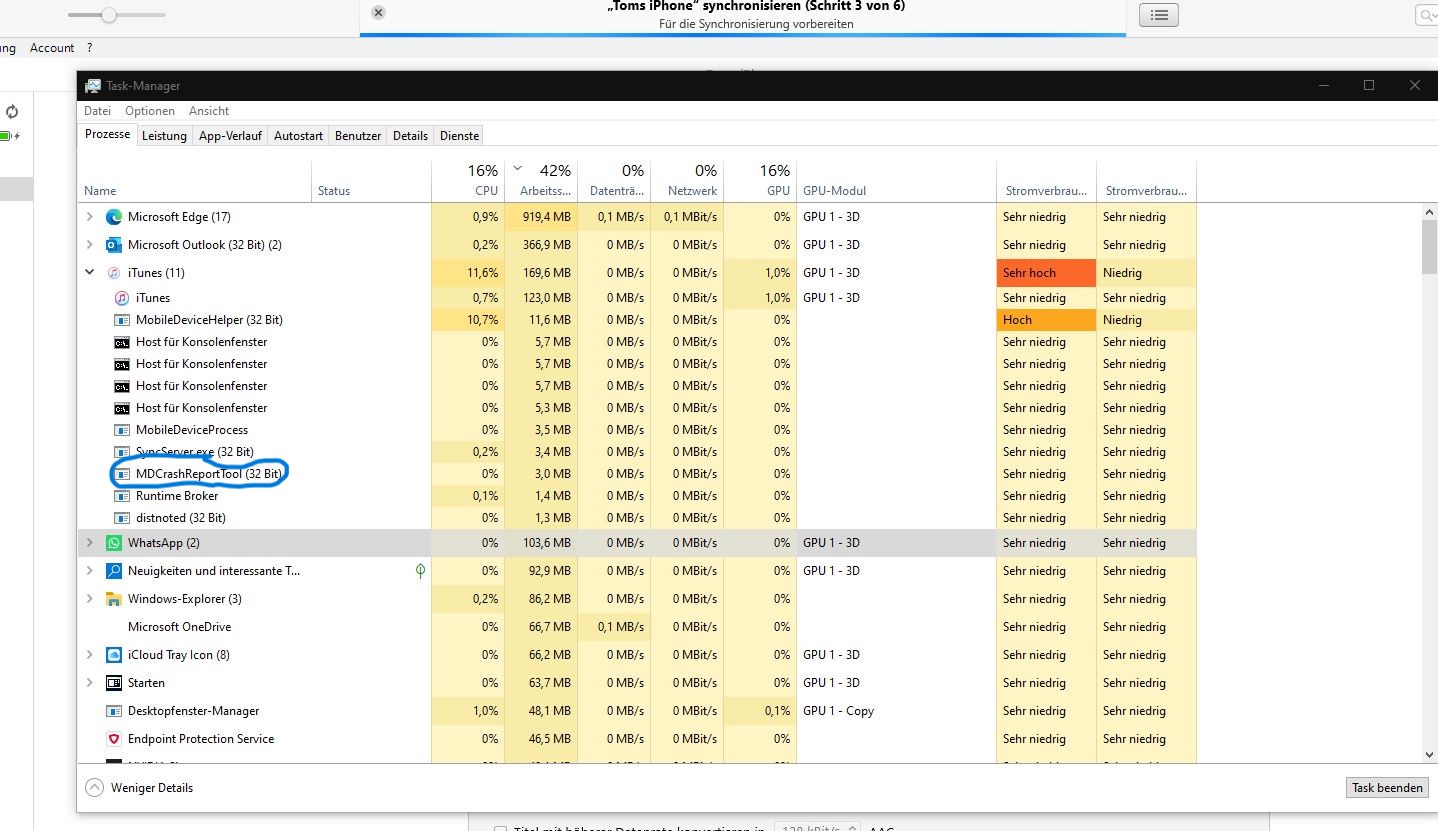Expand the Starten process group
1438x831 pixels.
[x=90, y=683]
